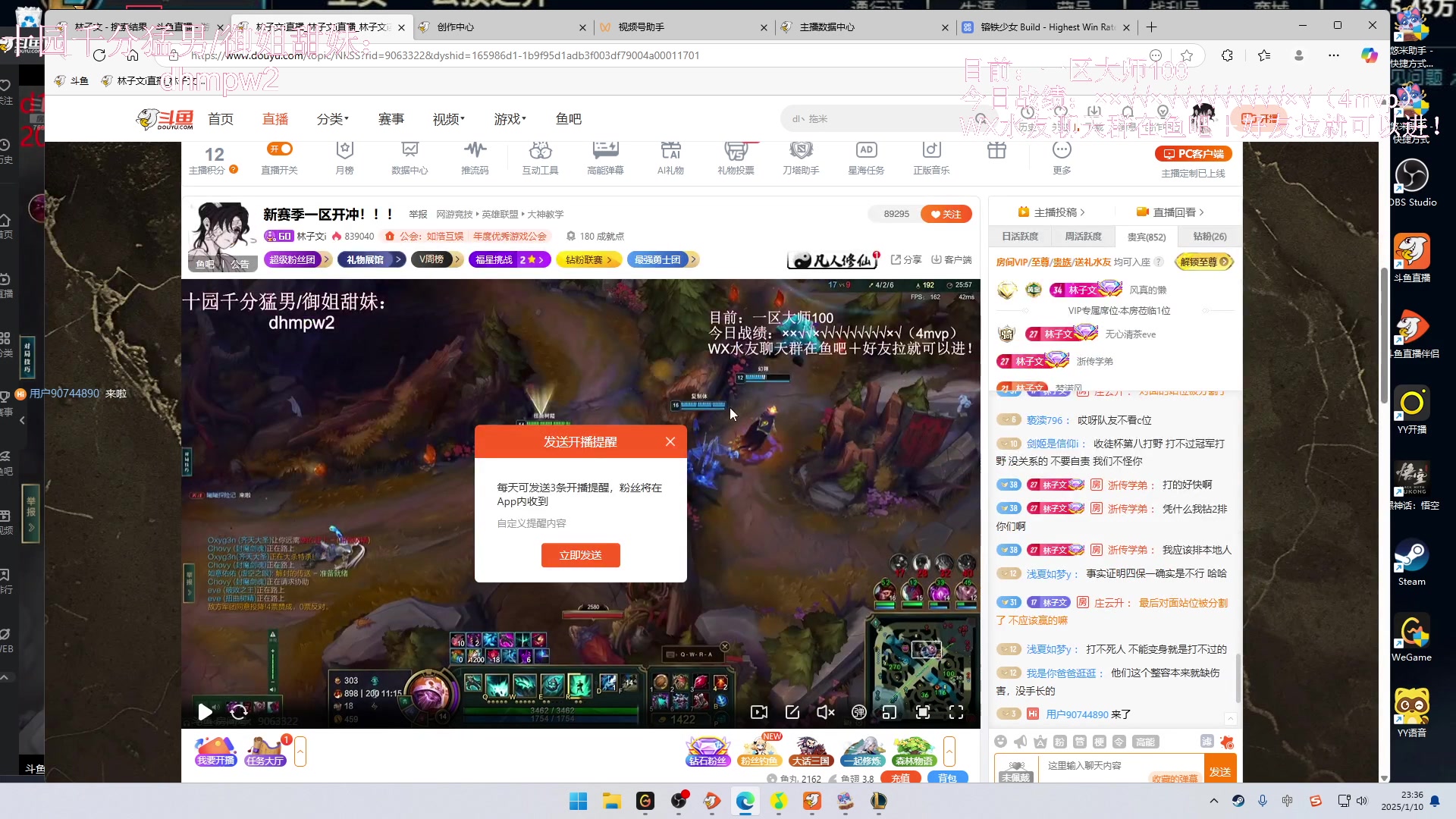Open the 礼物投票 gift vote icon
The height and width of the screenshot is (819, 1456).
(736, 158)
